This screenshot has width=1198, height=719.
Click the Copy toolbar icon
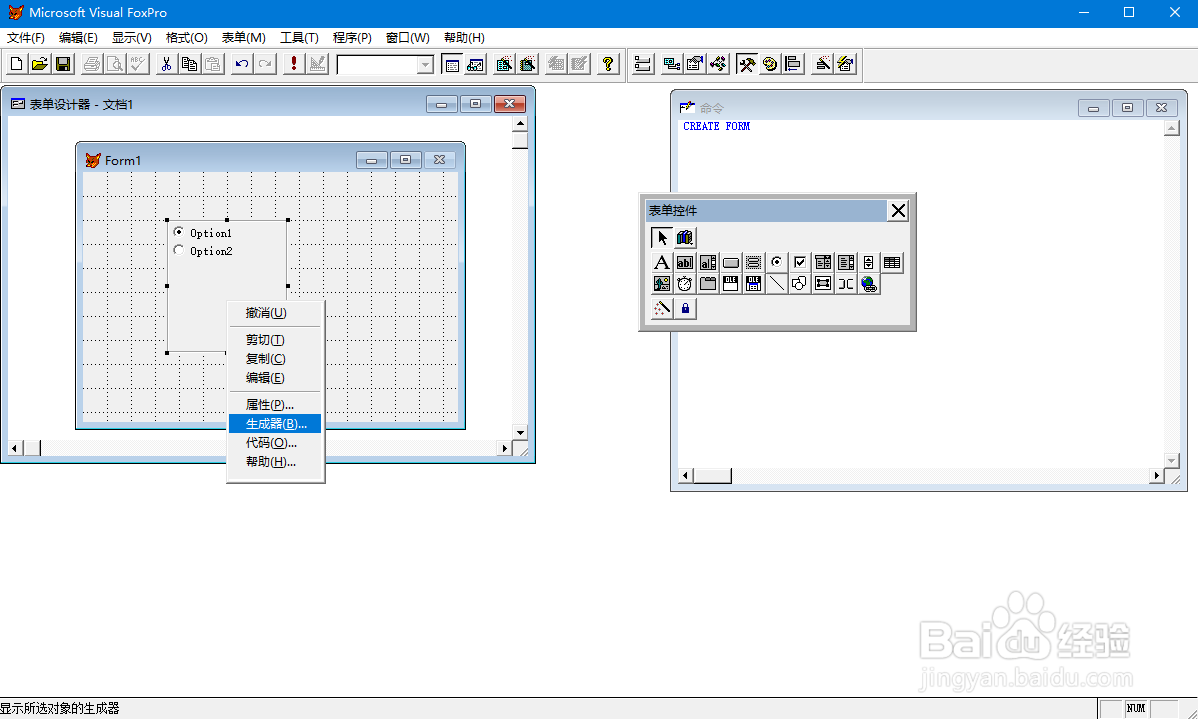coord(189,64)
